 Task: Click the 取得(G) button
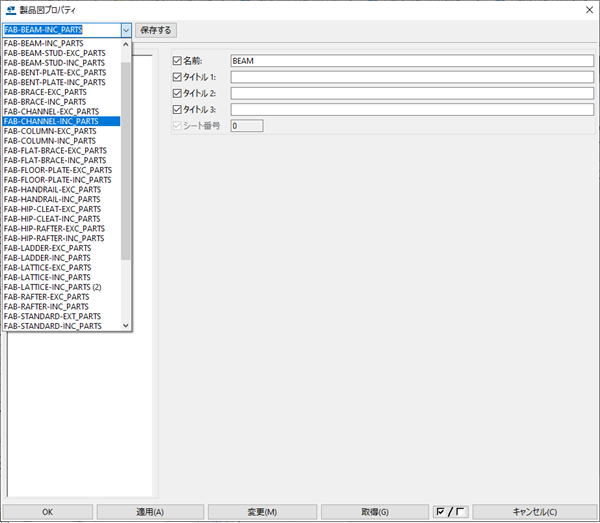click(375, 512)
